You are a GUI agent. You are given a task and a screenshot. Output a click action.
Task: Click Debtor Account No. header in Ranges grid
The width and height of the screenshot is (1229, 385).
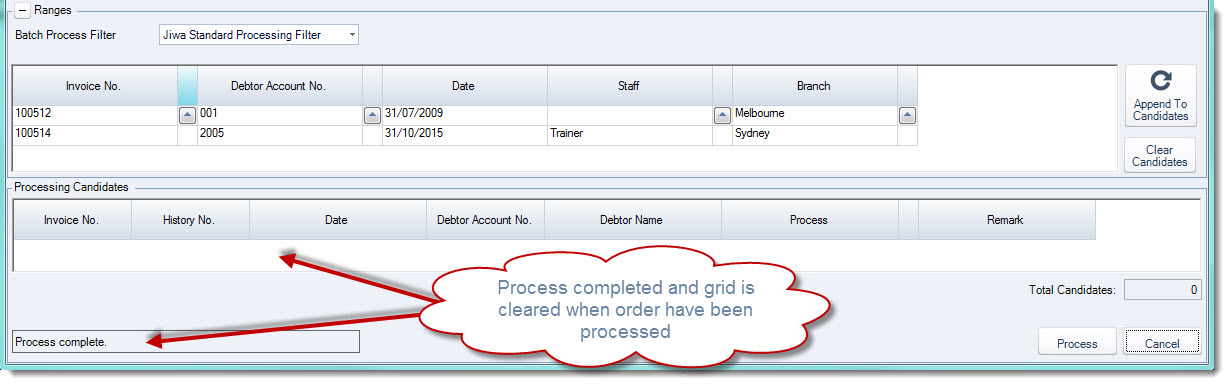pyautogui.click(x=280, y=86)
